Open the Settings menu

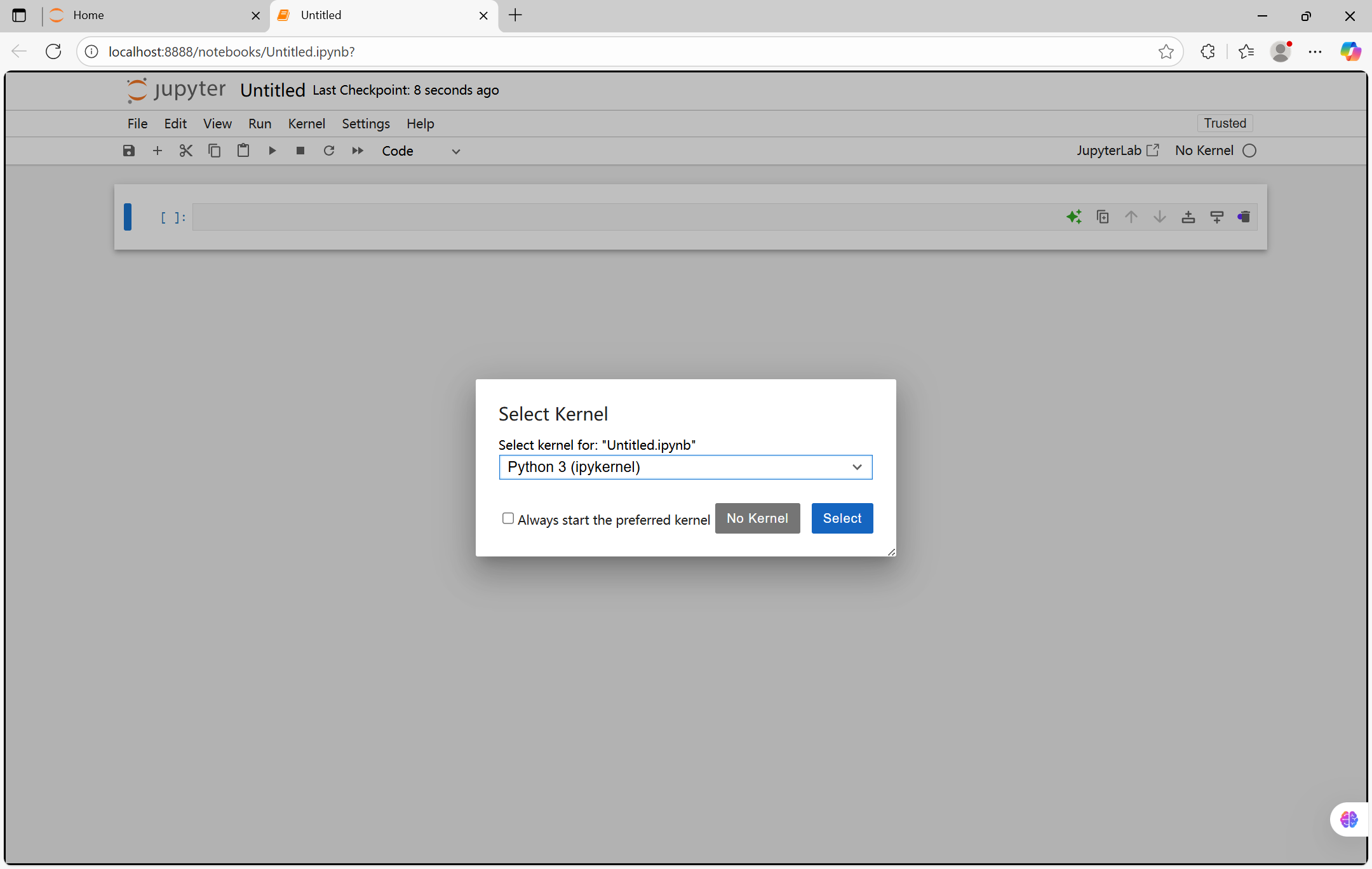pos(365,124)
